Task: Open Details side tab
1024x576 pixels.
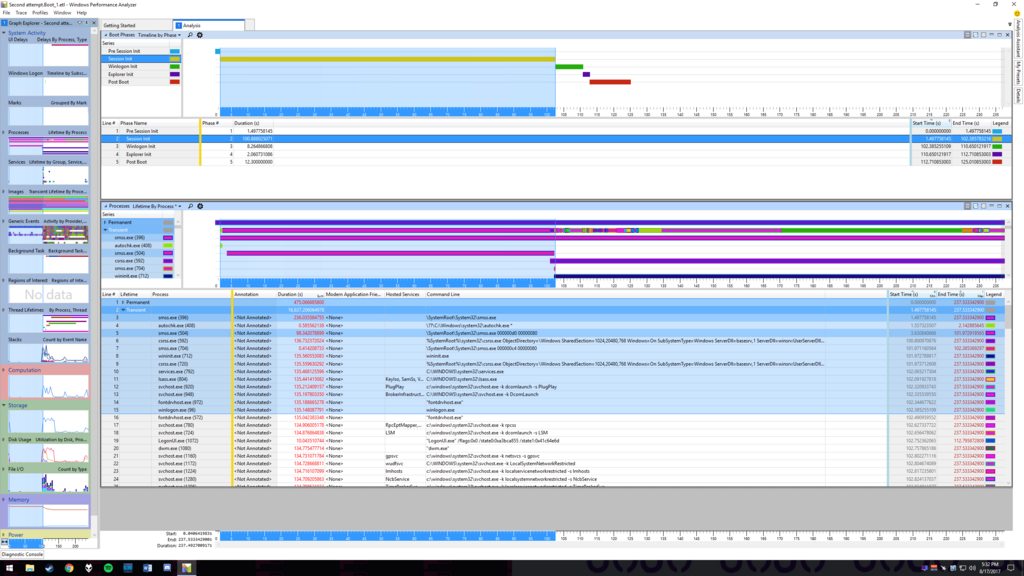Action: (1018, 95)
